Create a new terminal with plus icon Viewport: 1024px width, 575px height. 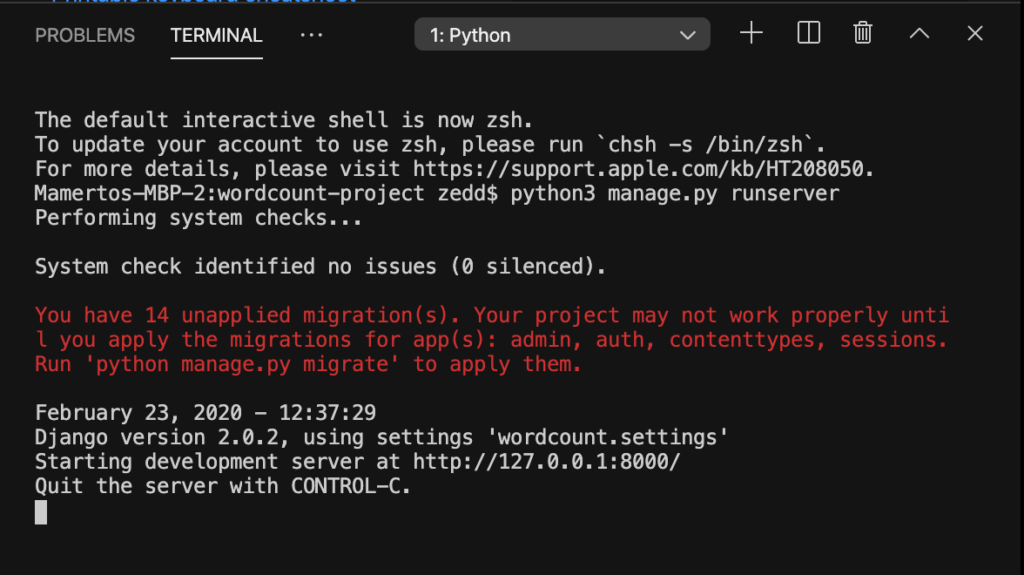pyautogui.click(x=751, y=33)
